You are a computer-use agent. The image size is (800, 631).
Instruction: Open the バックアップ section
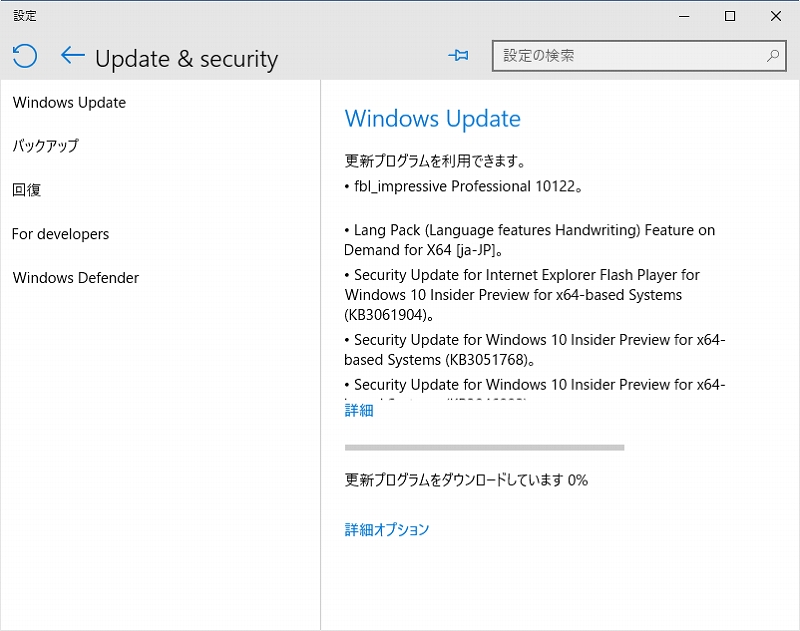tap(45, 146)
